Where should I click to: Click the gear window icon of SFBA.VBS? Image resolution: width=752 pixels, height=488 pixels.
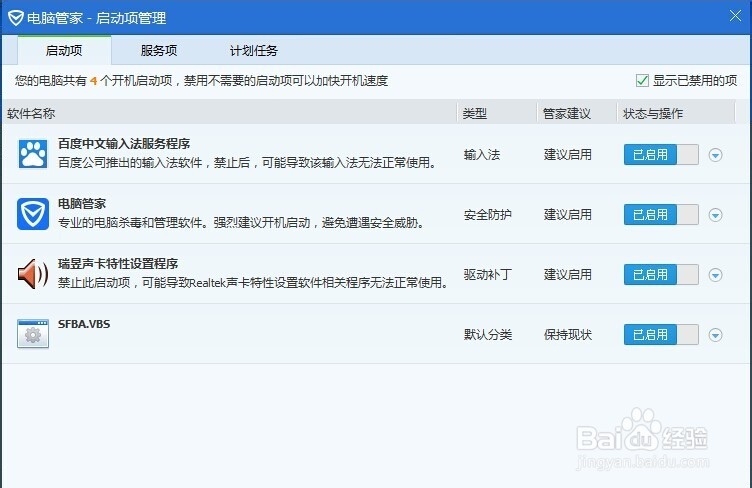click(x=33, y=334)
